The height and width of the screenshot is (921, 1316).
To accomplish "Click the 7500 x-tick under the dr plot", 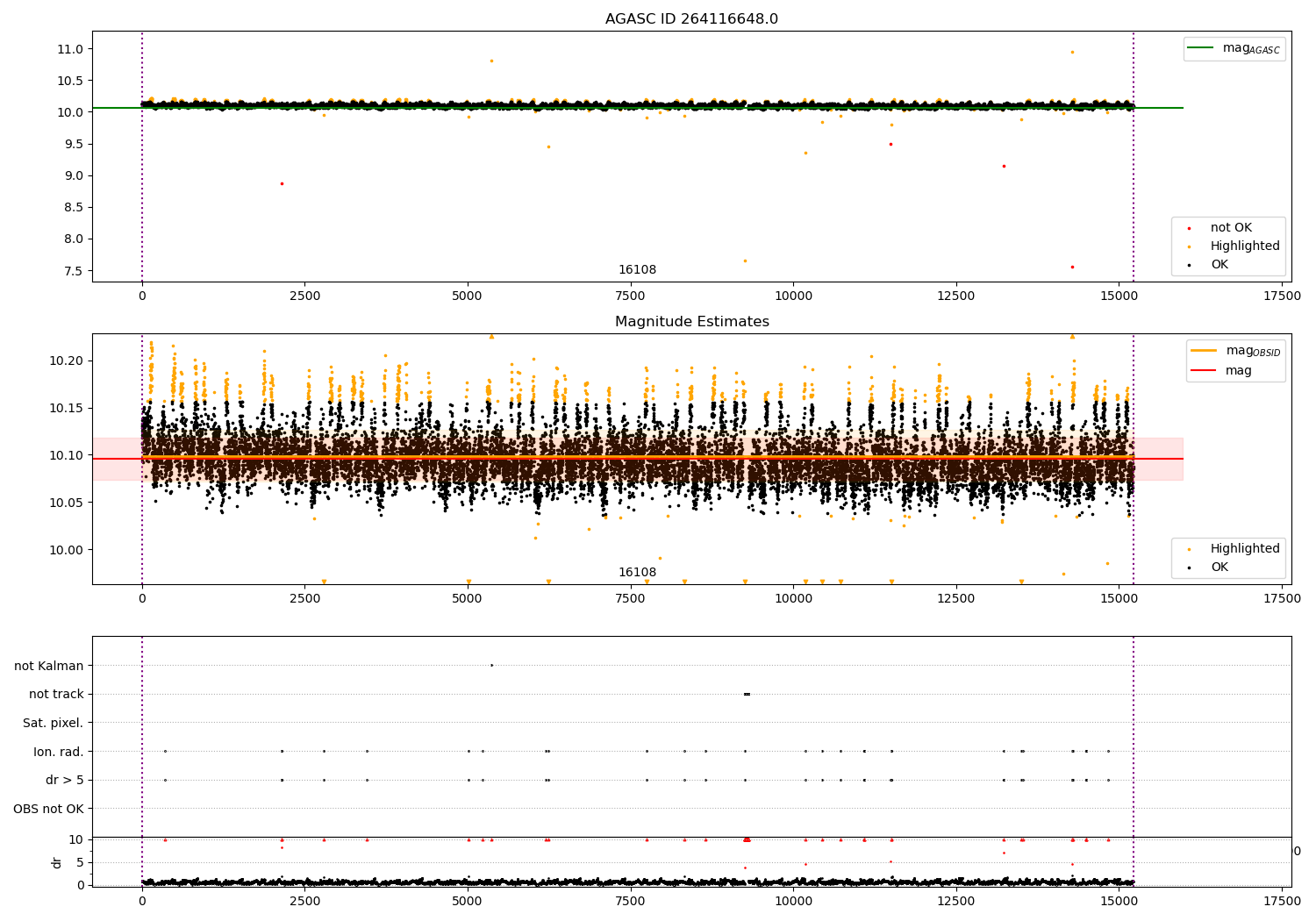I will [630, 901].
